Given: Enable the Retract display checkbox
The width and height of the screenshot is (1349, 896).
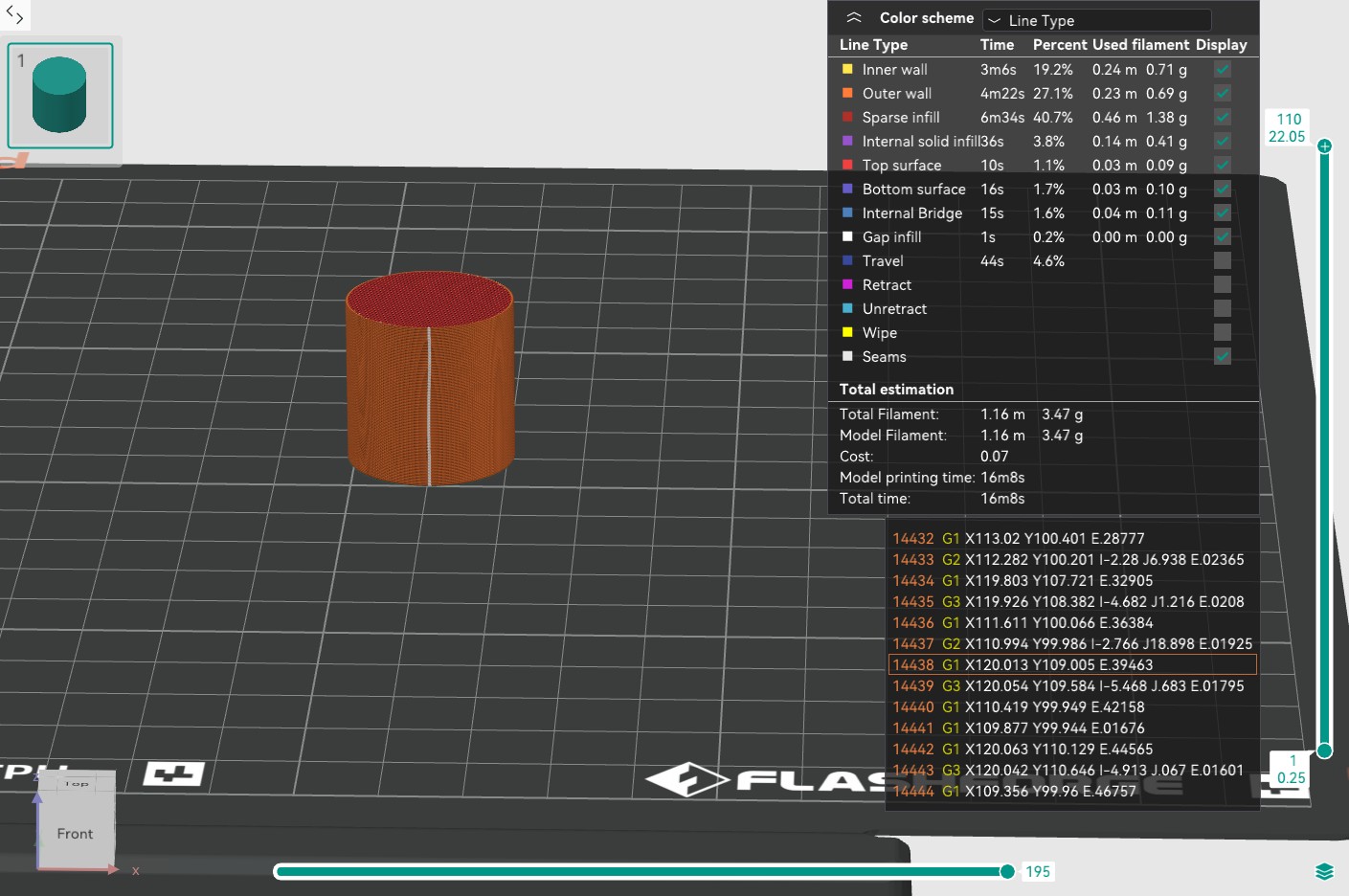Looking at the screenshot, I should pyautogui.click(x=1223, y=284).
